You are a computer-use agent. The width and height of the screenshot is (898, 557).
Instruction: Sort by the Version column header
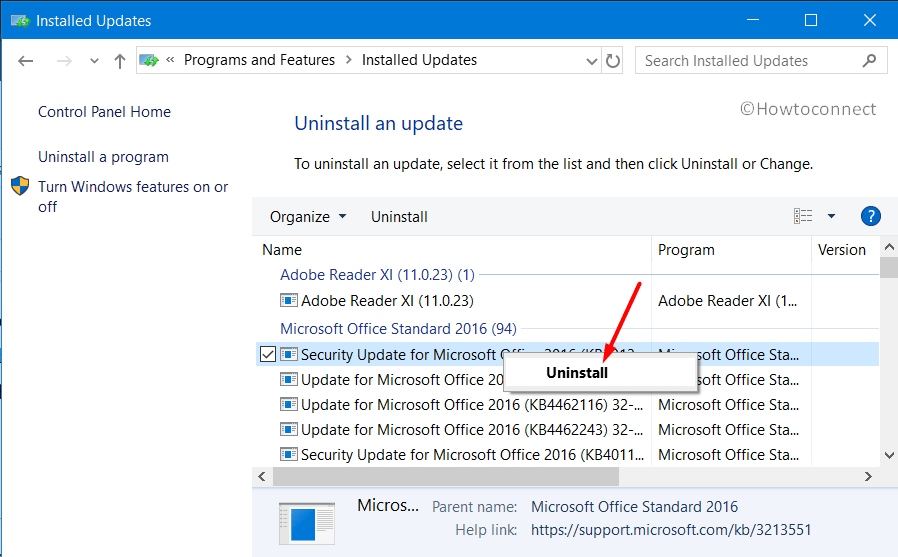tap(841, 250)
